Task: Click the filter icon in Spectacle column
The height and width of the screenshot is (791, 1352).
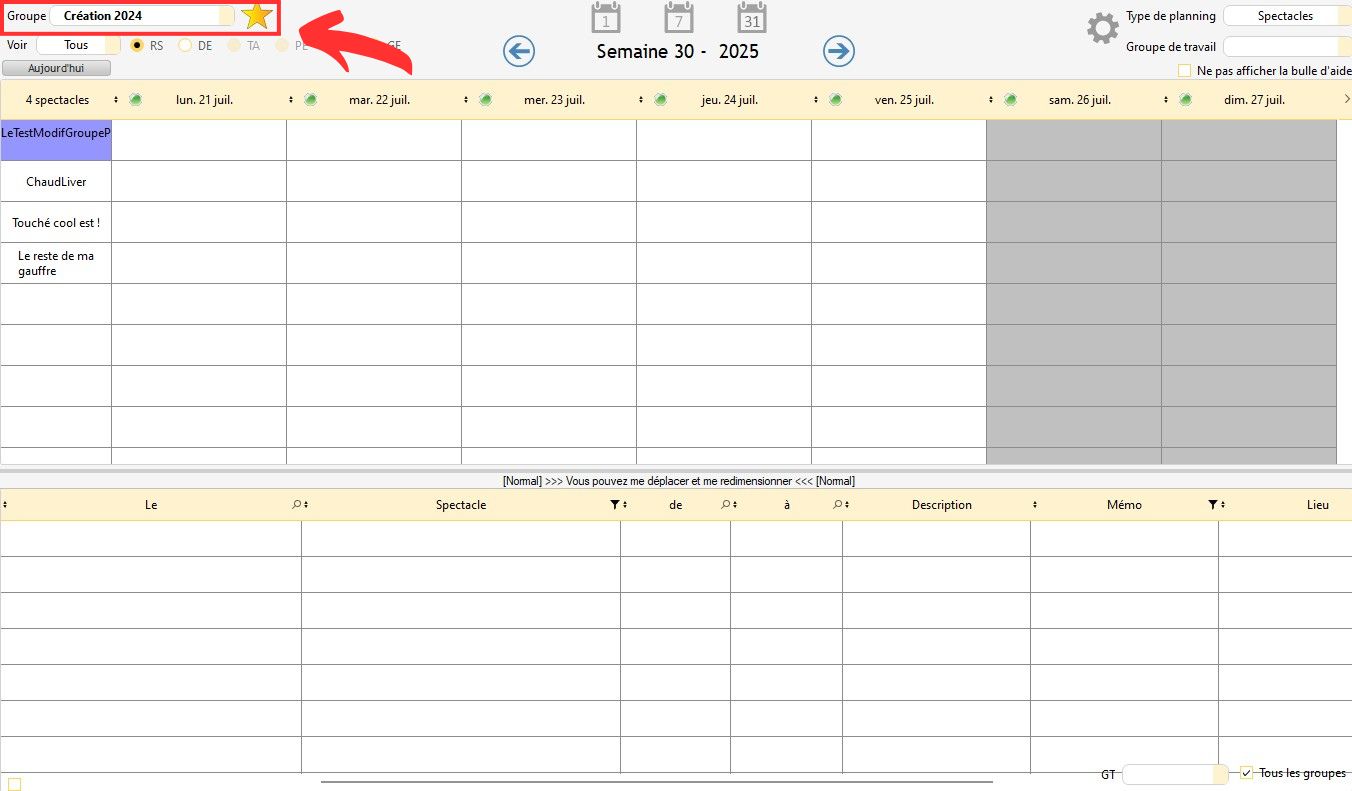Action: coord(615,505)
